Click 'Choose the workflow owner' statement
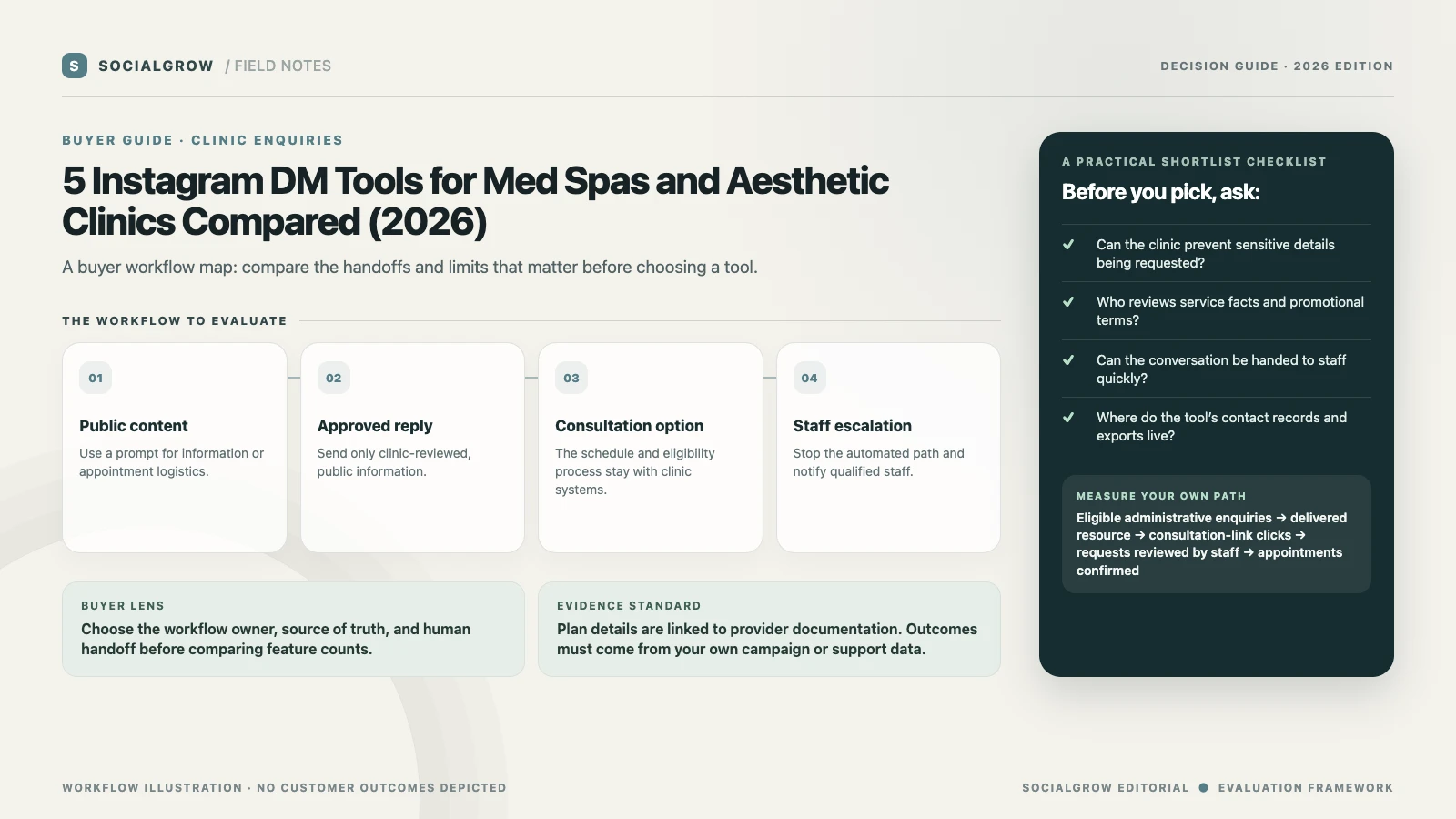Viewport: 1456px width, 819px height. coord(276,639)
